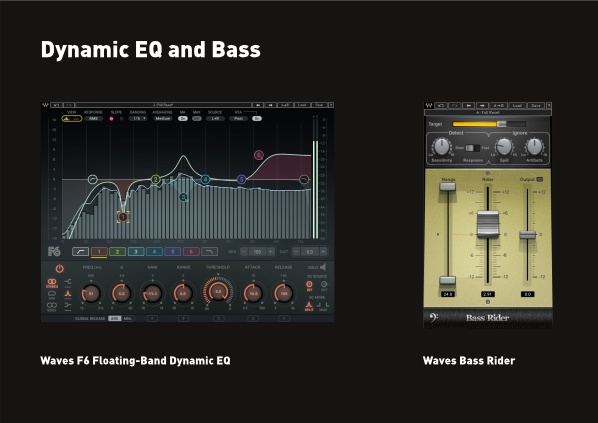Select band 5 tab in F6

tap(173, 252)
